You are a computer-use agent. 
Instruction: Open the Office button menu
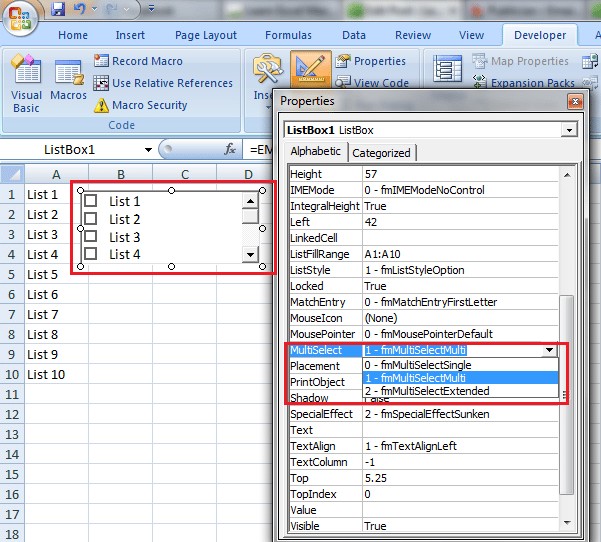[x=20, y=18]
